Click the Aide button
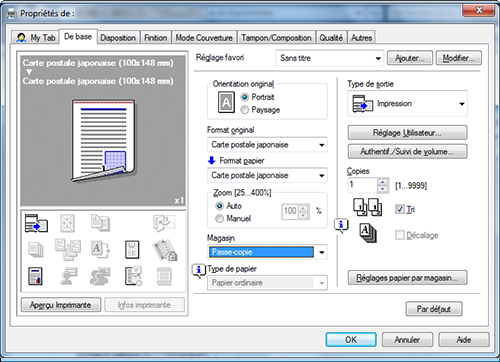This screenshot has height=362, width=500. pyautogui.click(x=464, y=340)
